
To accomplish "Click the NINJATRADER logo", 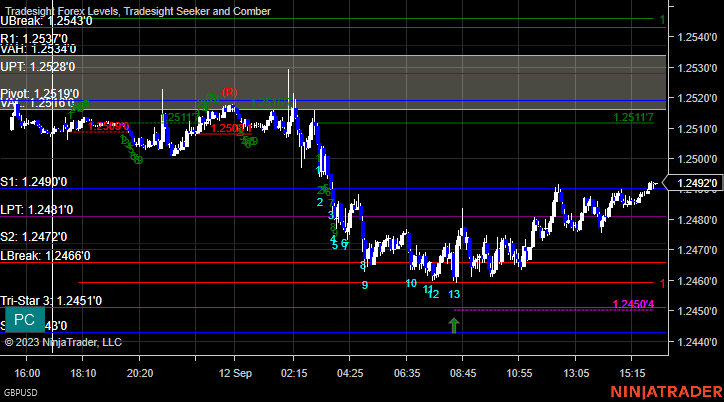I will coord(667,392).
